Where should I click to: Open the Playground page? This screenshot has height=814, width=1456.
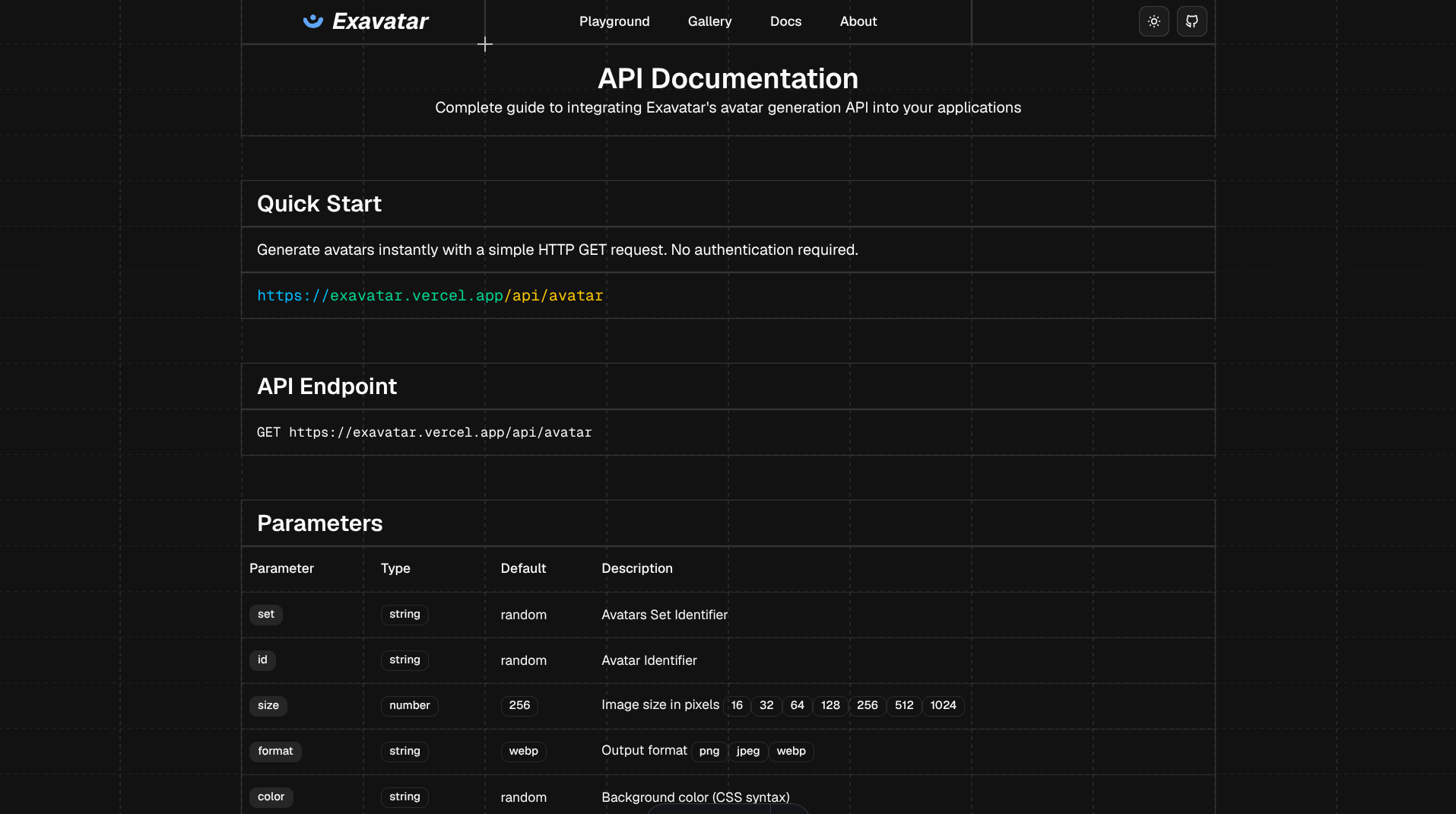coord(614,21)
